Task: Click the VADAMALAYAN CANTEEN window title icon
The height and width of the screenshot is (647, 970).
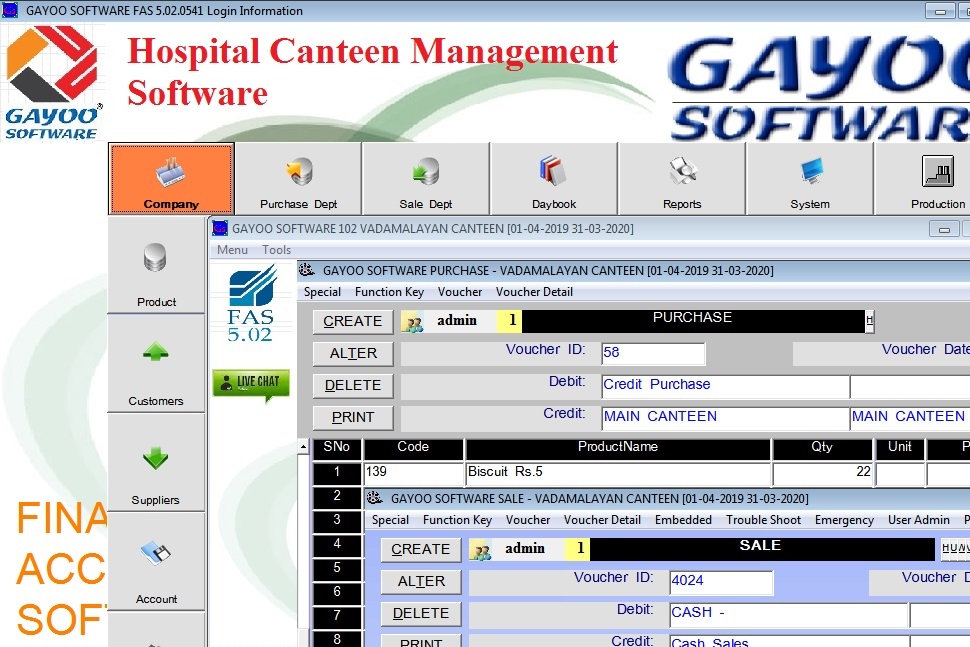Action: [220, 228]
